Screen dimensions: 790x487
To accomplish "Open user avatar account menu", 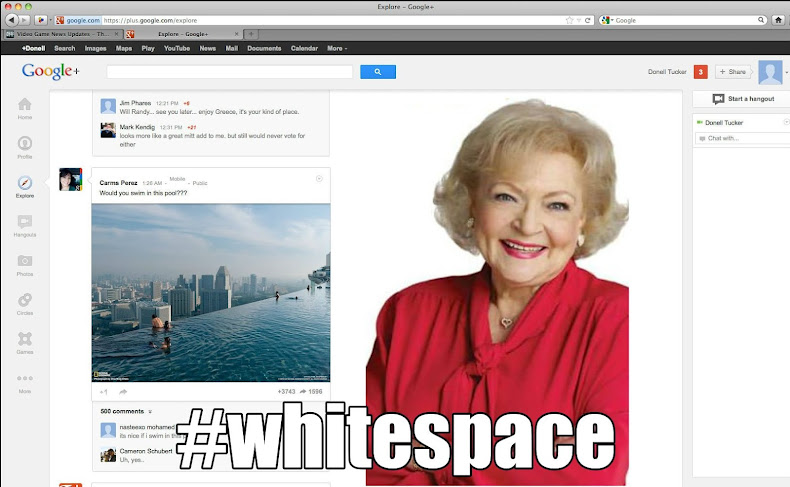I will [770, 73].
